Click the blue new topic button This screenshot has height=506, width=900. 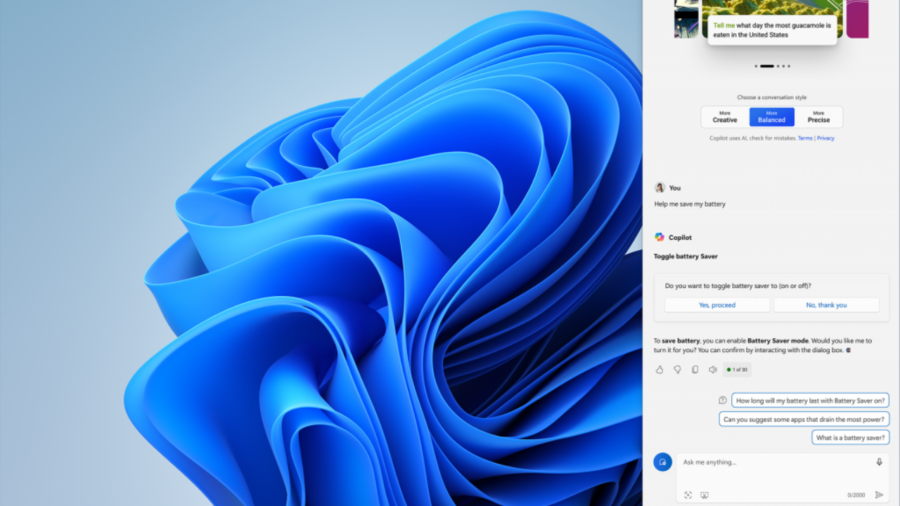[662, 462]
